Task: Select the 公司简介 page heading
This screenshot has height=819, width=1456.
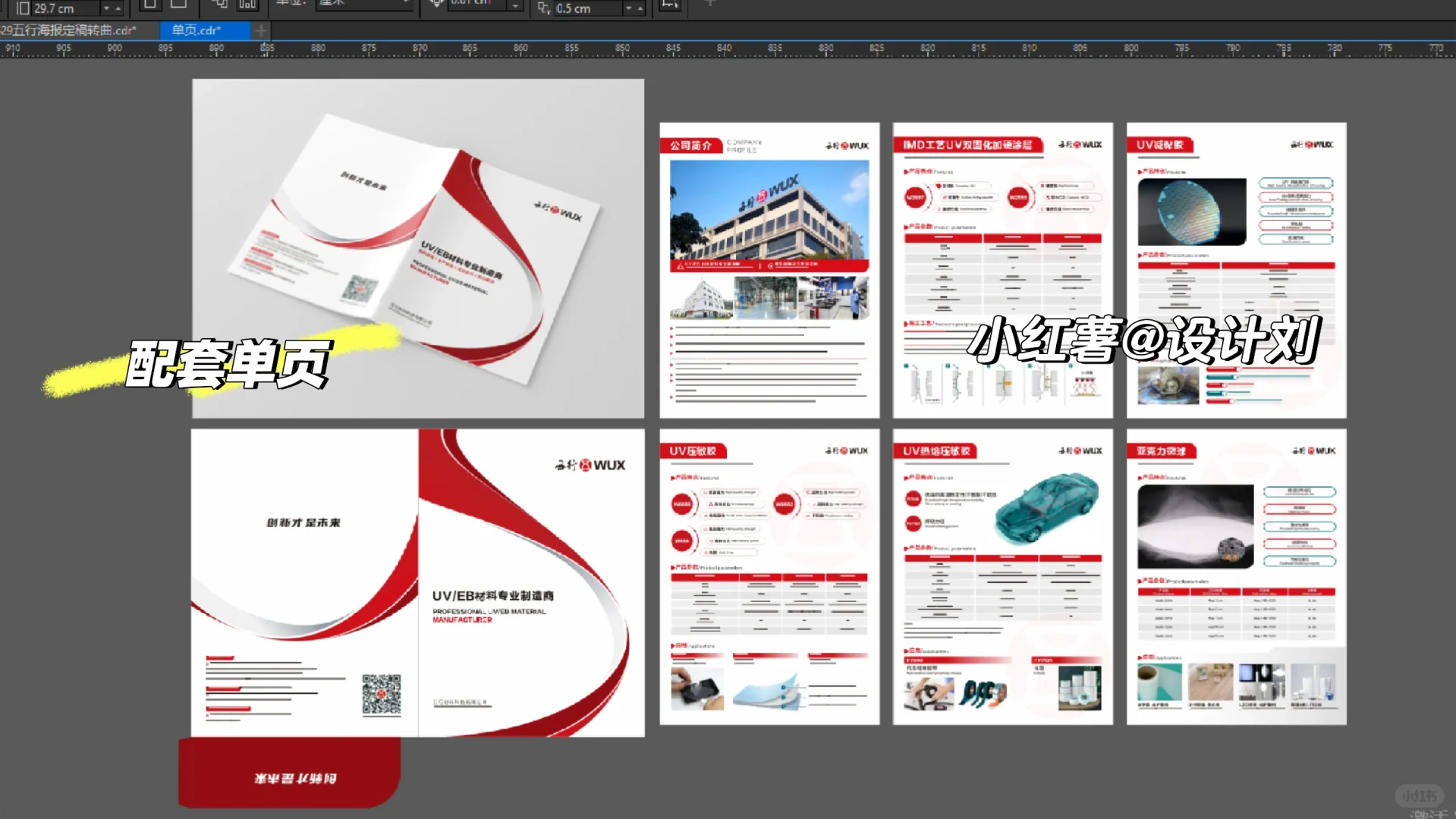Action: point(690,146)
